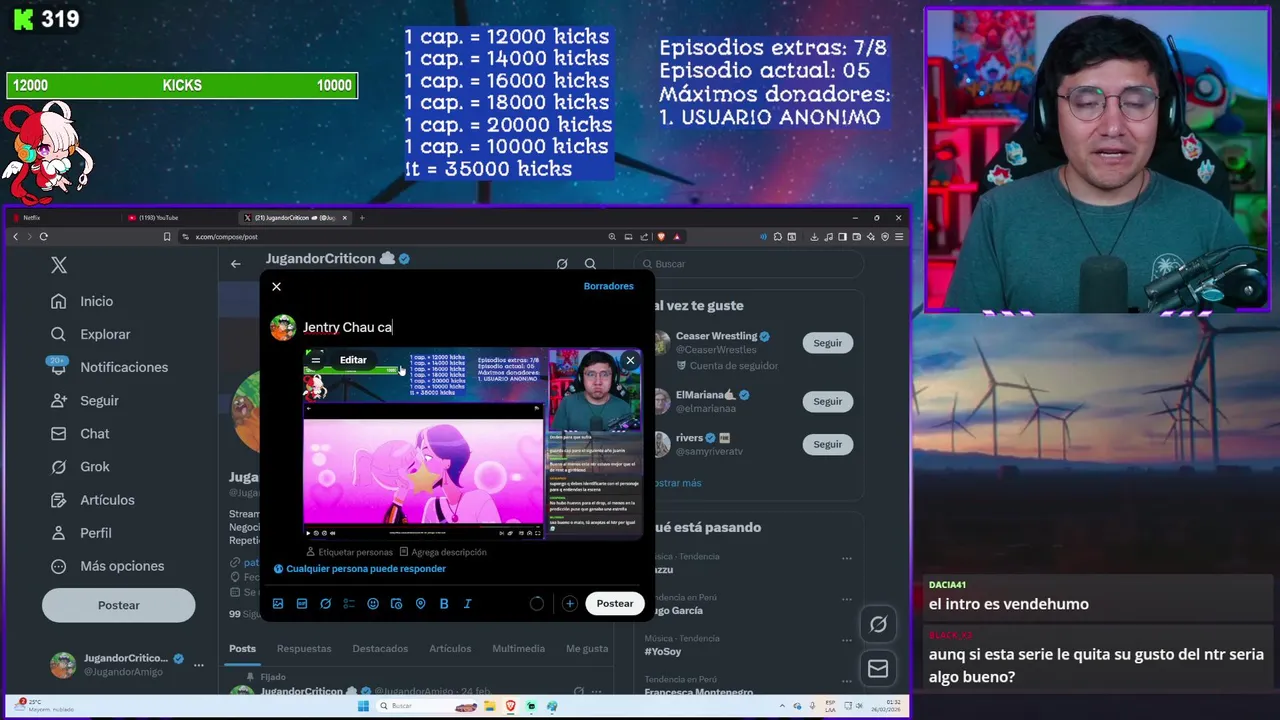
Task: Toggle bold formatting in composer
Action: click(x=444, y=604)
